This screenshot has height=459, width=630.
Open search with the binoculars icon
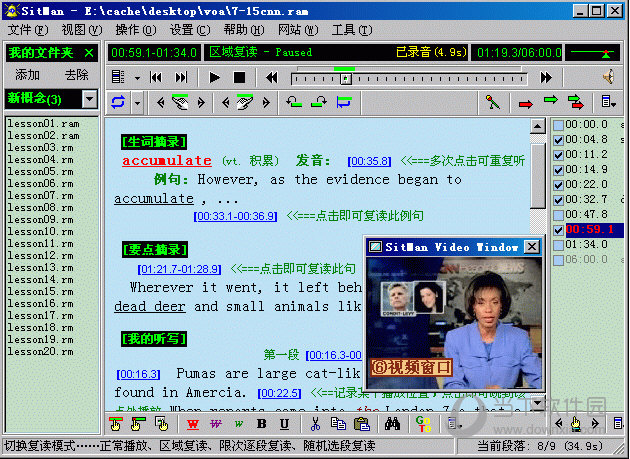pos(392,424)
